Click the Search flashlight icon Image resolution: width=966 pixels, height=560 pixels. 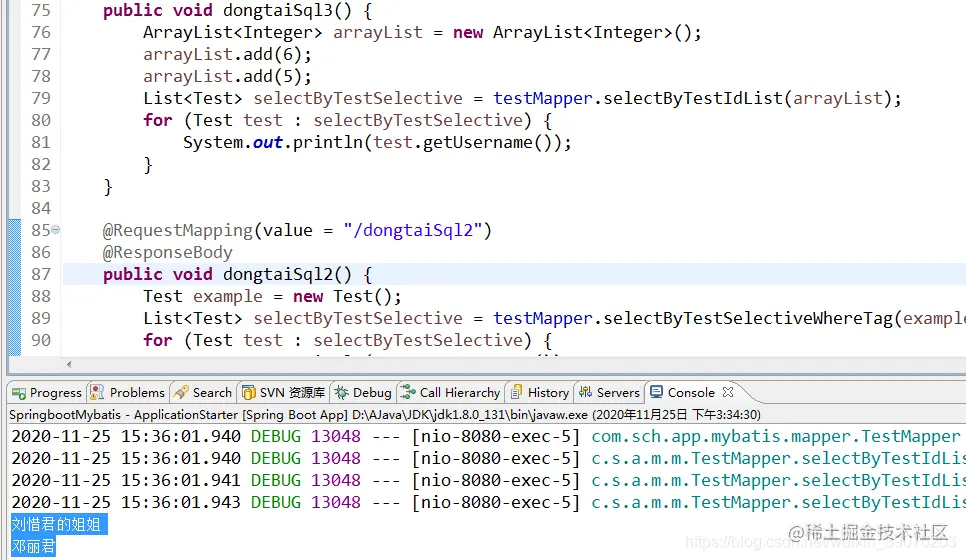point(181,392)
